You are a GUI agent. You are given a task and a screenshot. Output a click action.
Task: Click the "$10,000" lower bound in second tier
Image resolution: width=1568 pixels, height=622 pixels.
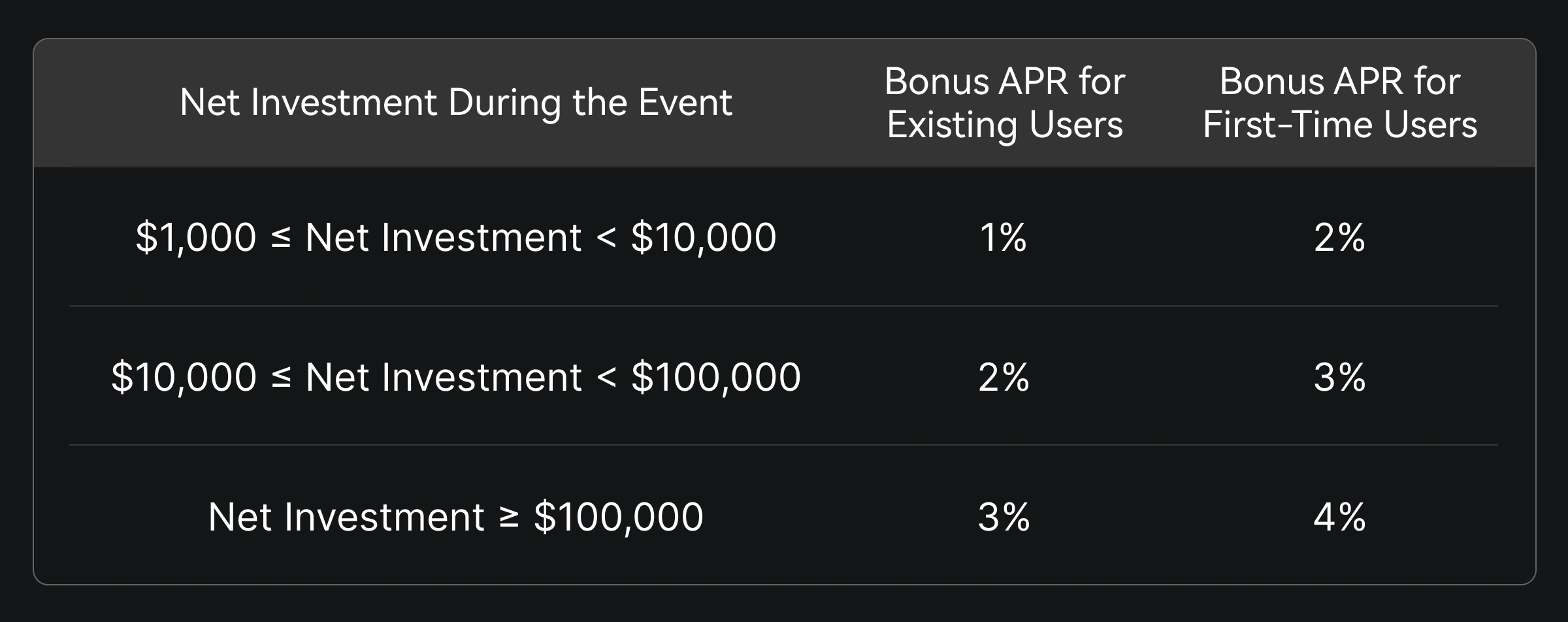pos(184,377)
